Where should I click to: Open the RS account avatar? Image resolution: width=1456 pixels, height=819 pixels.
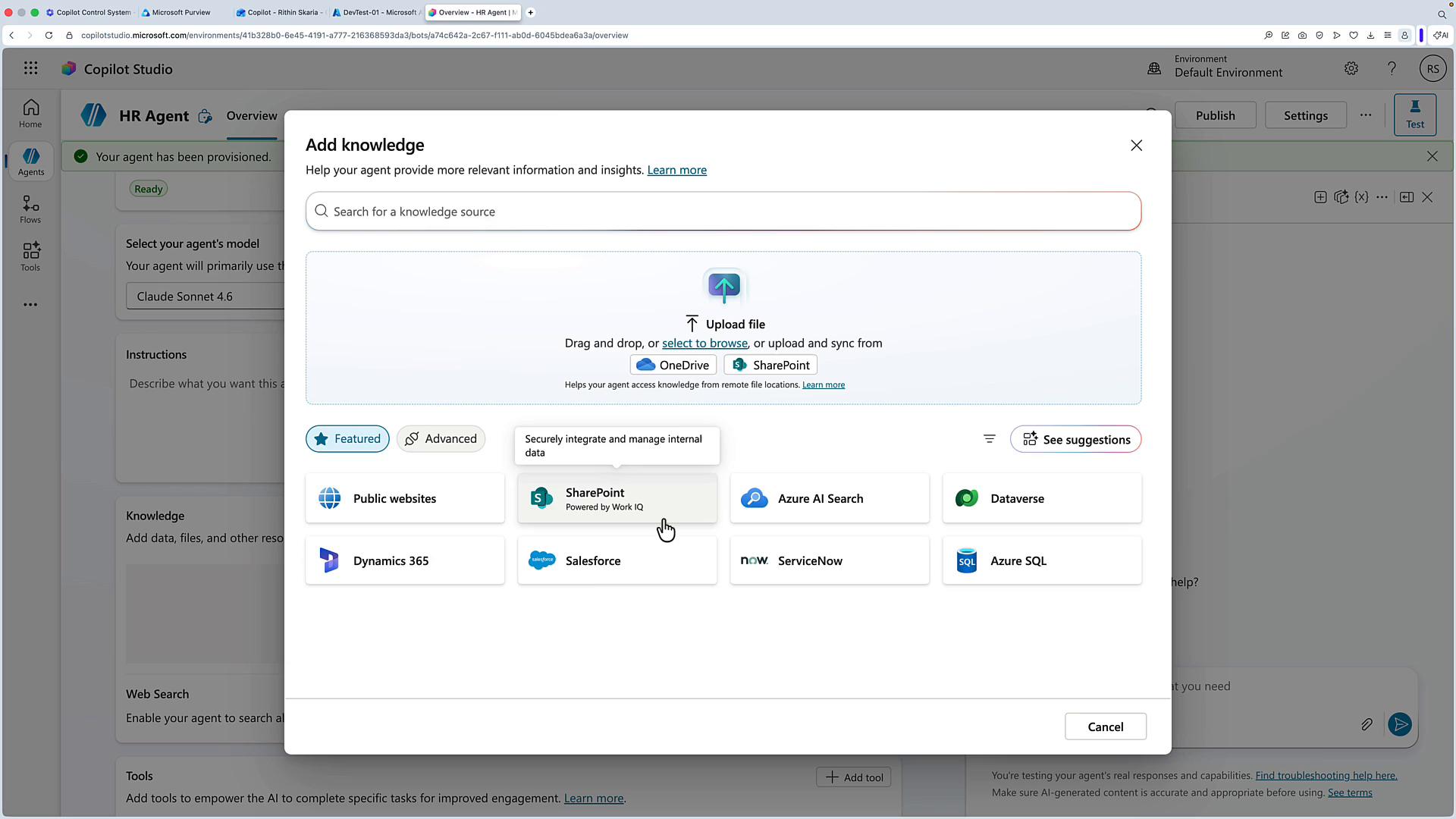(x=1432, y=68)
